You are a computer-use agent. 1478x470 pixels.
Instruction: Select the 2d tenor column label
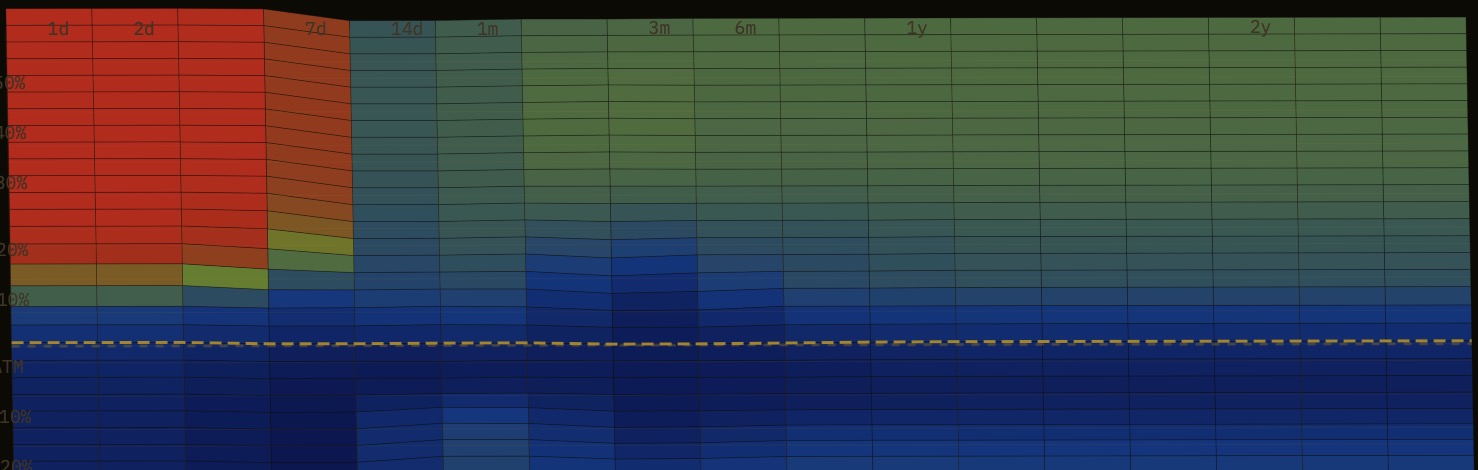(144, 29)
